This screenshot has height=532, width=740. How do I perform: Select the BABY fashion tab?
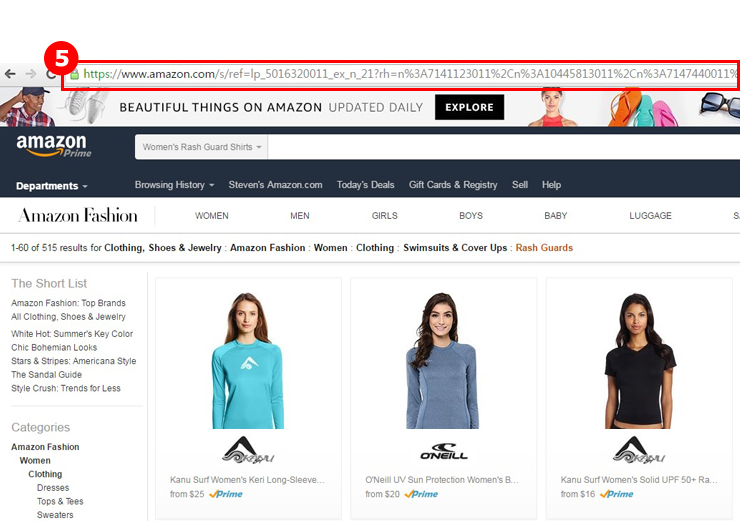(x=555, y=216)
